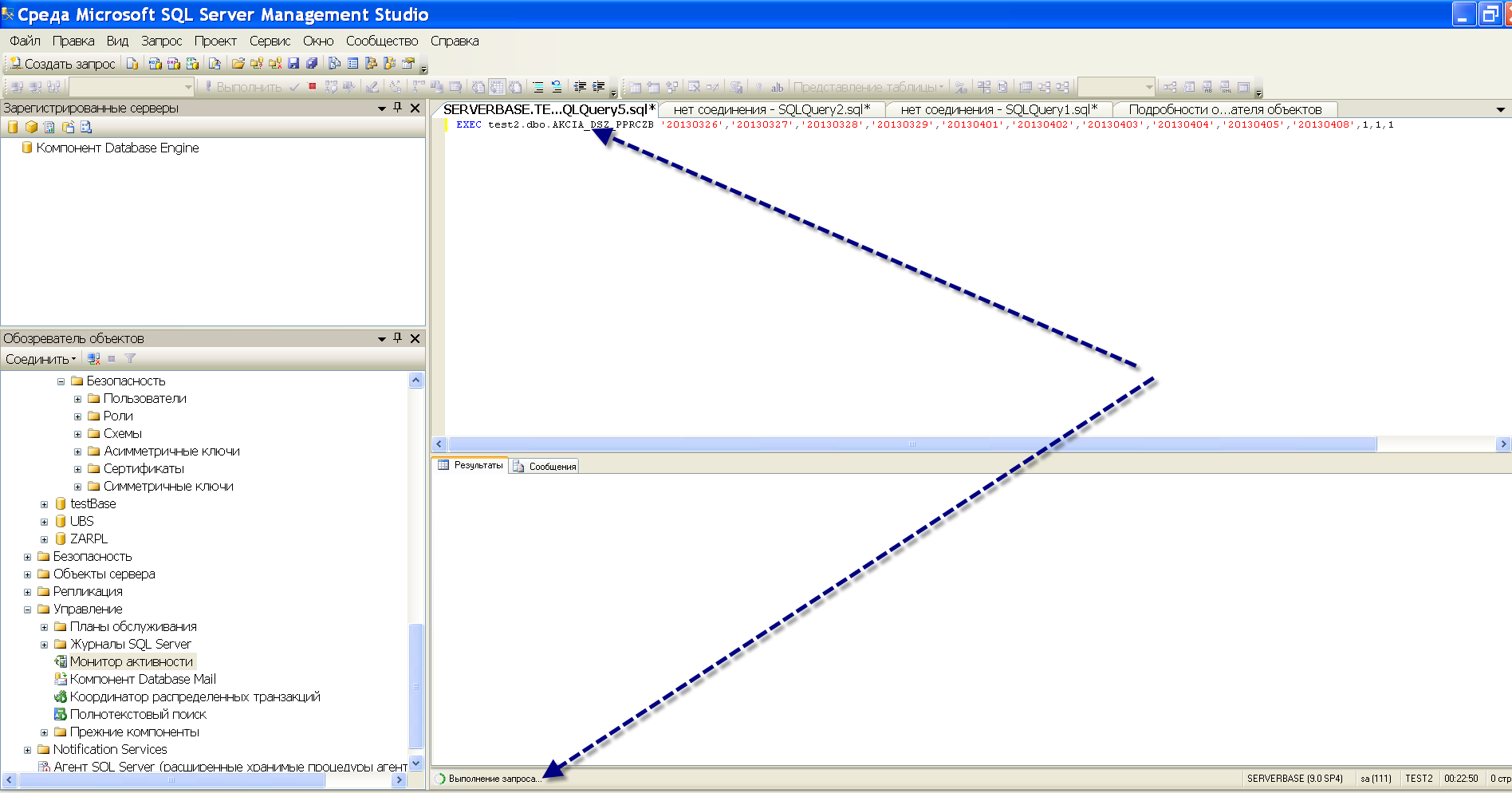Screen dimensions: 1512x793
Task: Select the Analysis Services cube server type icon
Action: [31, 127]
